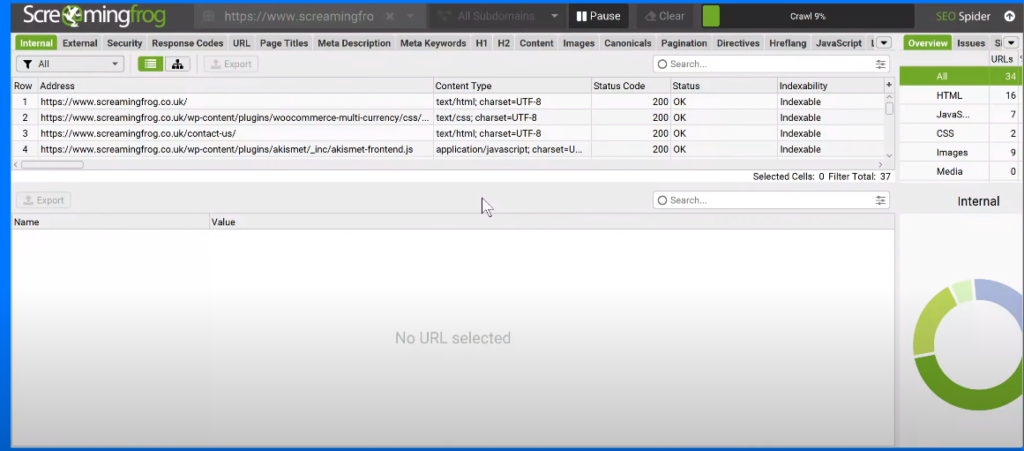Switch to the External tab
Viewport: 1024px width, 451px height.
[80, 43]
